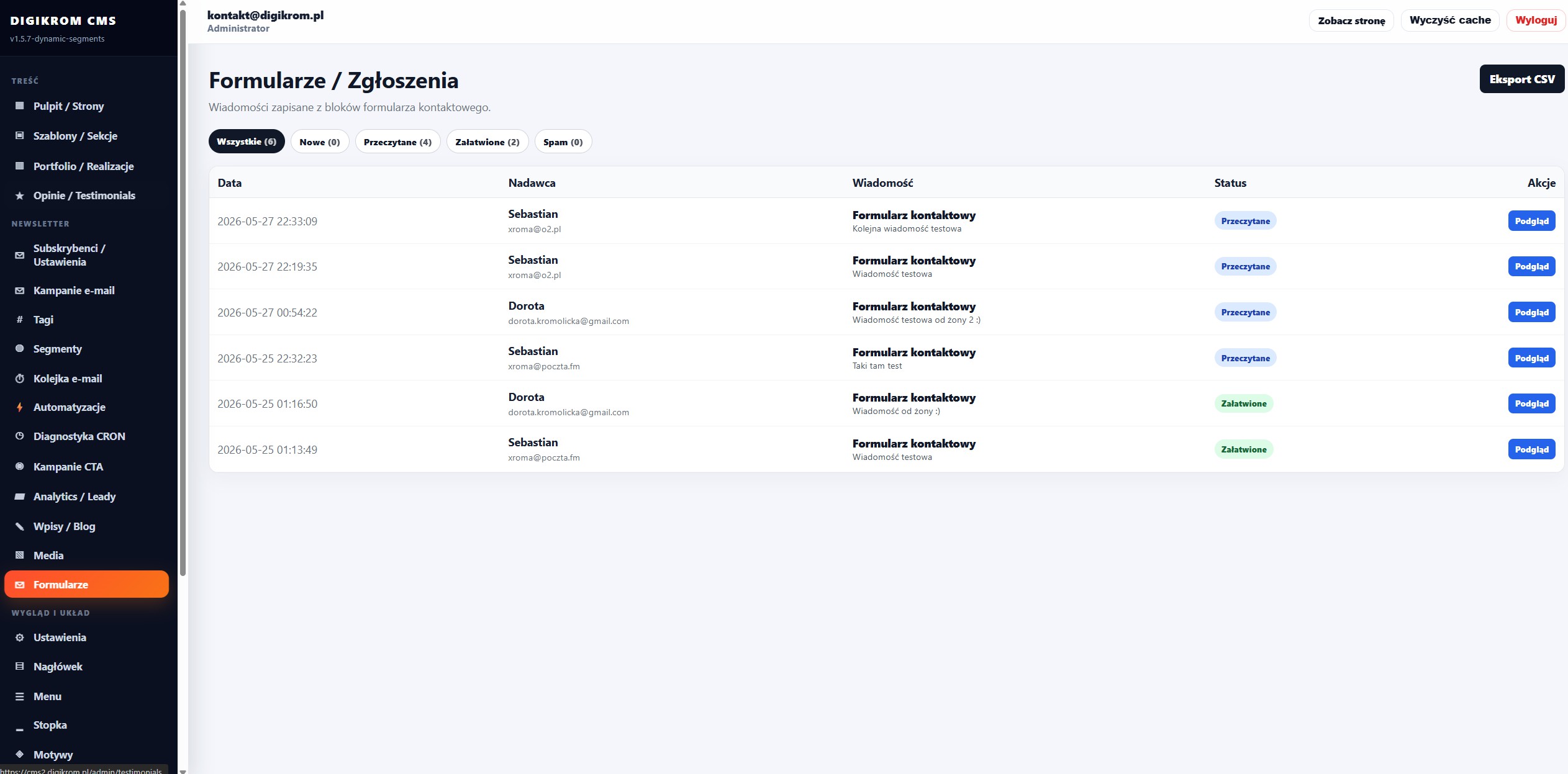Filter by Przeczytane (4) tab
Image resolution: width=1568 pixels, height=774 pixels.
click(397, 142)
